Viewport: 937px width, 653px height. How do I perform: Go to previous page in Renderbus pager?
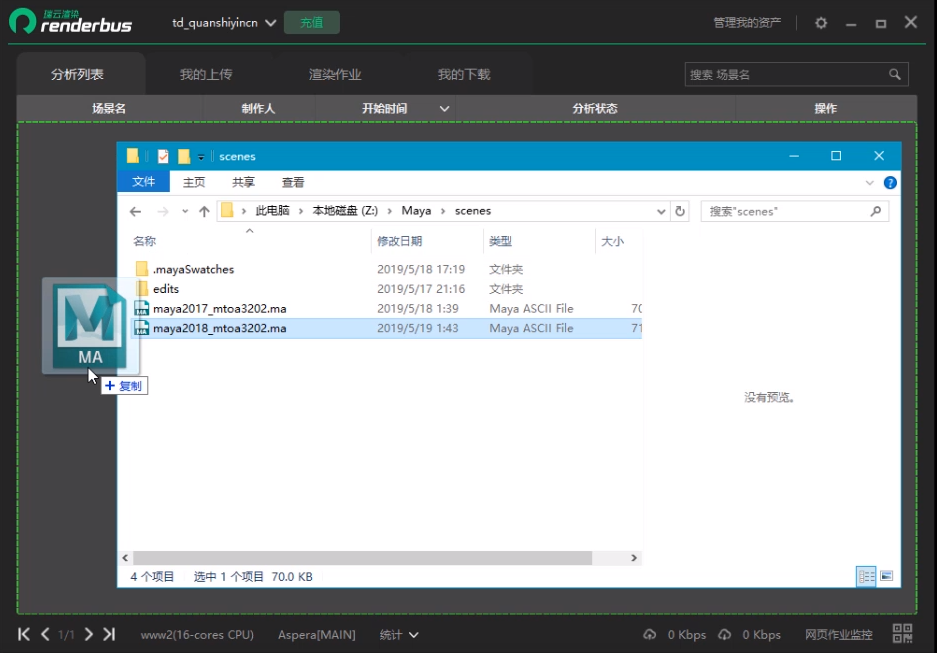pyautogui.click(x=45, y=634)
